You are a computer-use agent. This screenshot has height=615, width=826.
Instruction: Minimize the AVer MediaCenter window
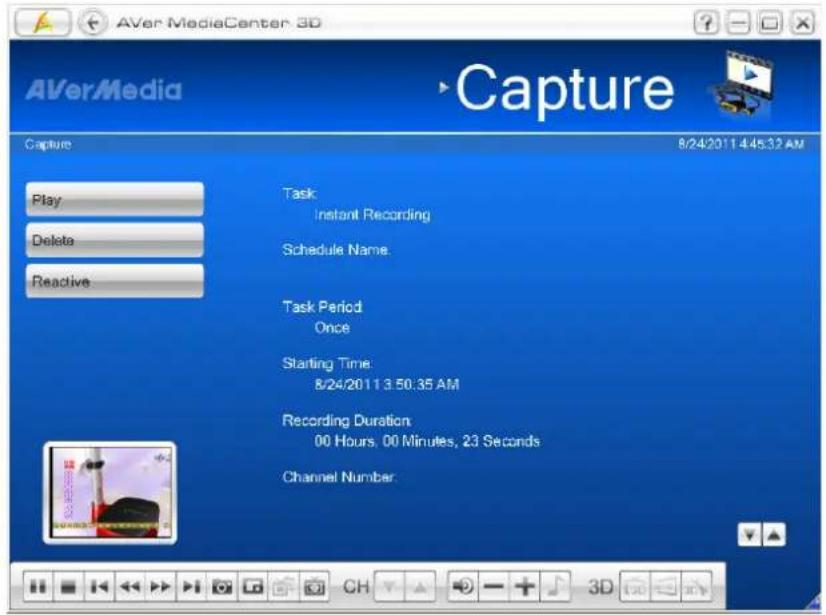click(738, 23)
